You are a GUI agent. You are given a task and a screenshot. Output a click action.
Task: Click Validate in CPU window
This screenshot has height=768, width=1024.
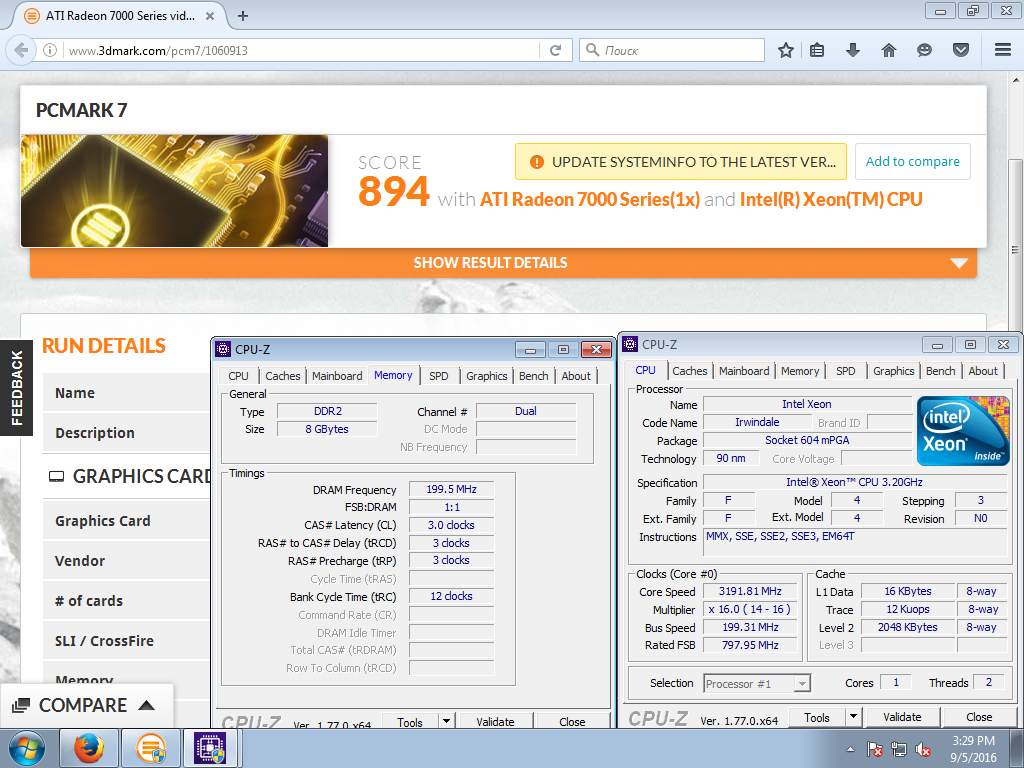click(902, 717)
